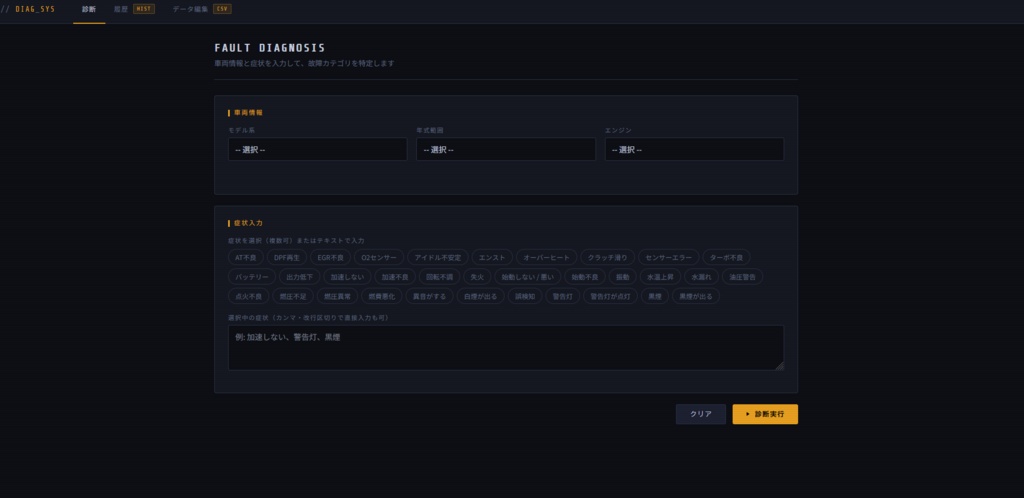Toggle the 回転不調 chip
The height and width of the screenshot is (498, 1024).
pos(440,277)
